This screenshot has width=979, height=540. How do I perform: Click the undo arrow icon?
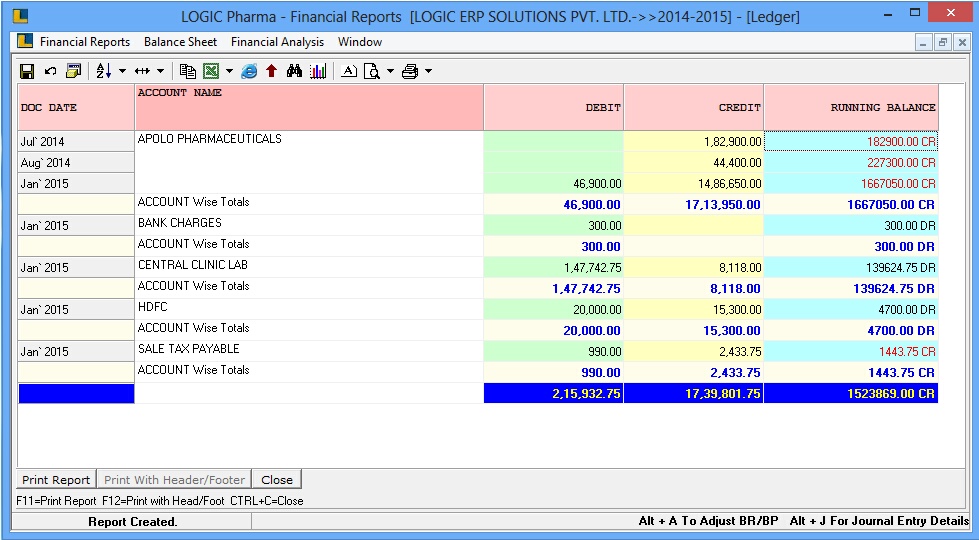pos(51,71)
